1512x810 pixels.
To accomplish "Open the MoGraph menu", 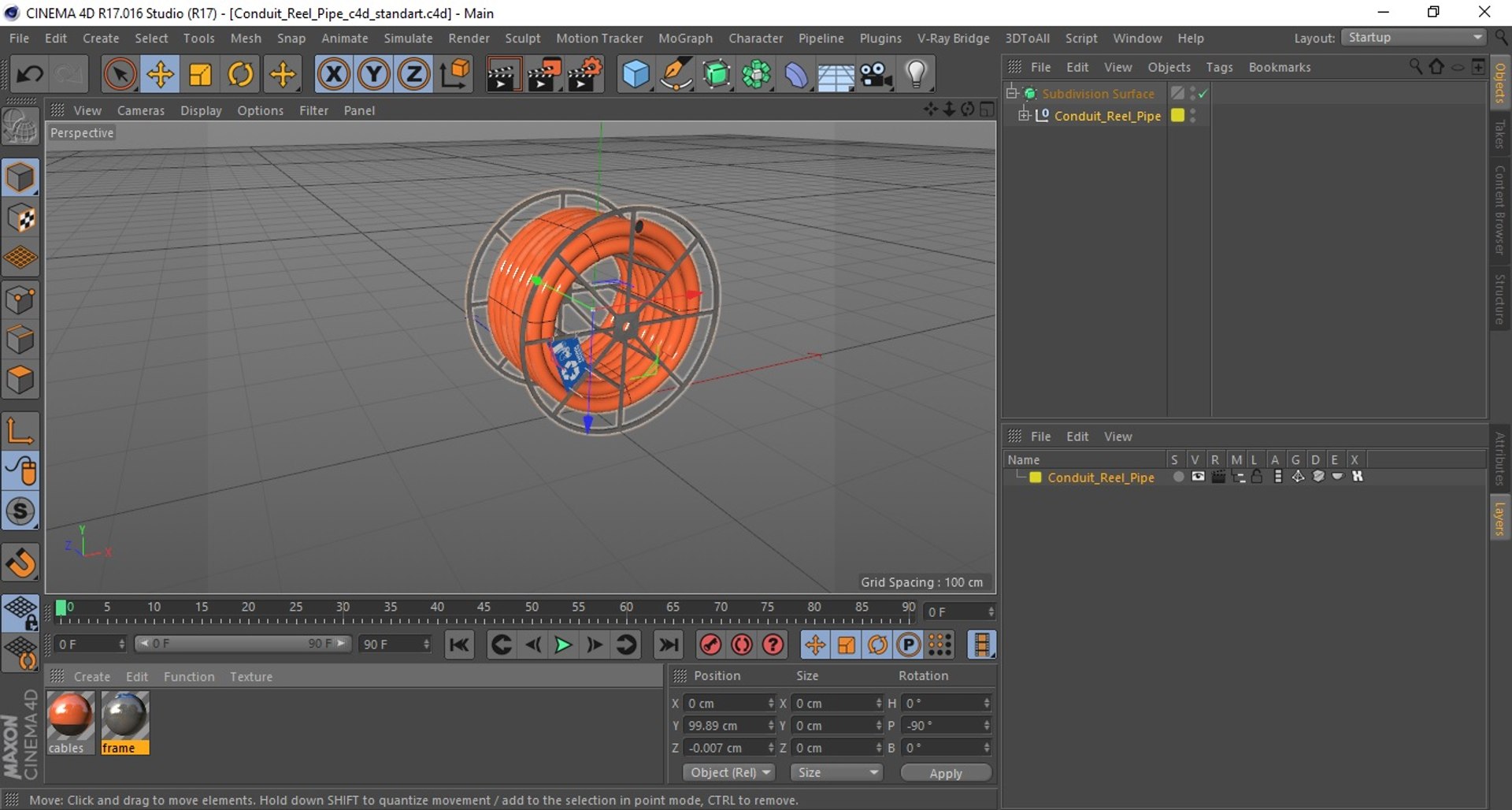I will point(684,38).
